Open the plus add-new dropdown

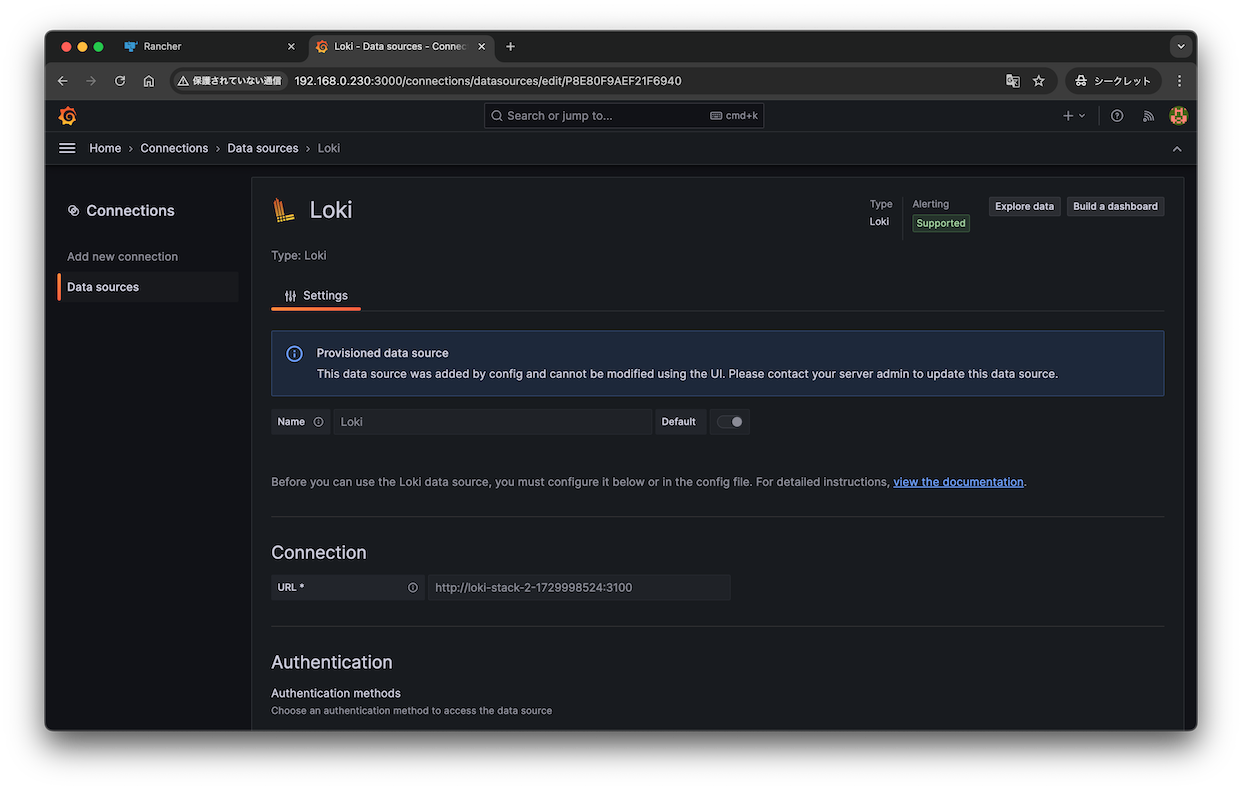click(x=1073, y=116)
